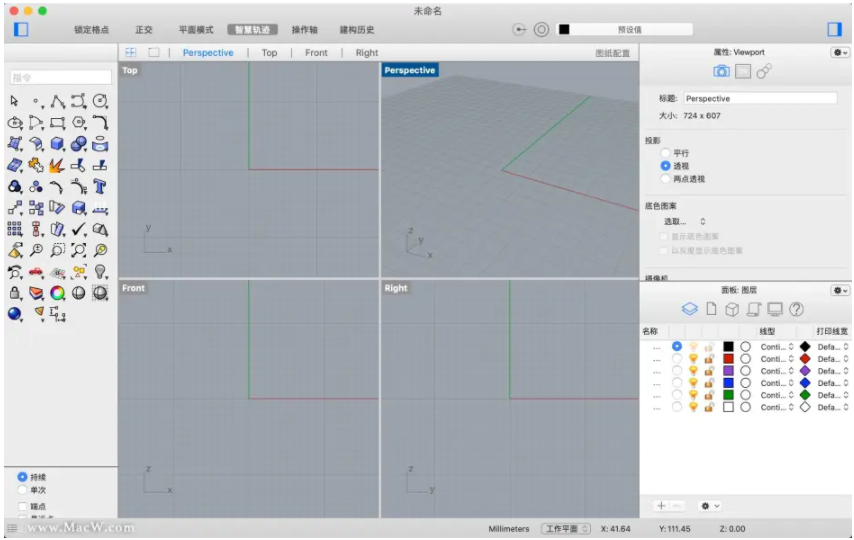Make the red layer current

click(x=676, y=359)
